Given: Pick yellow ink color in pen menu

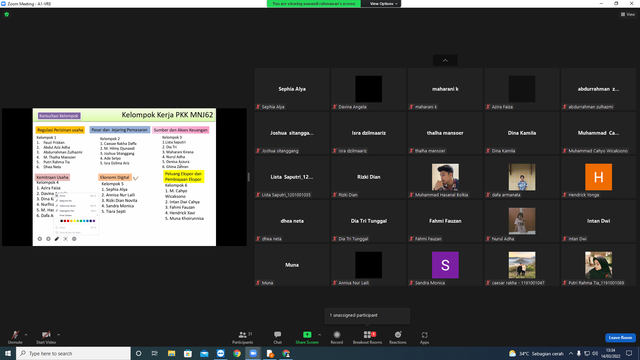Looking at the screenshot, I should point(74,221).
